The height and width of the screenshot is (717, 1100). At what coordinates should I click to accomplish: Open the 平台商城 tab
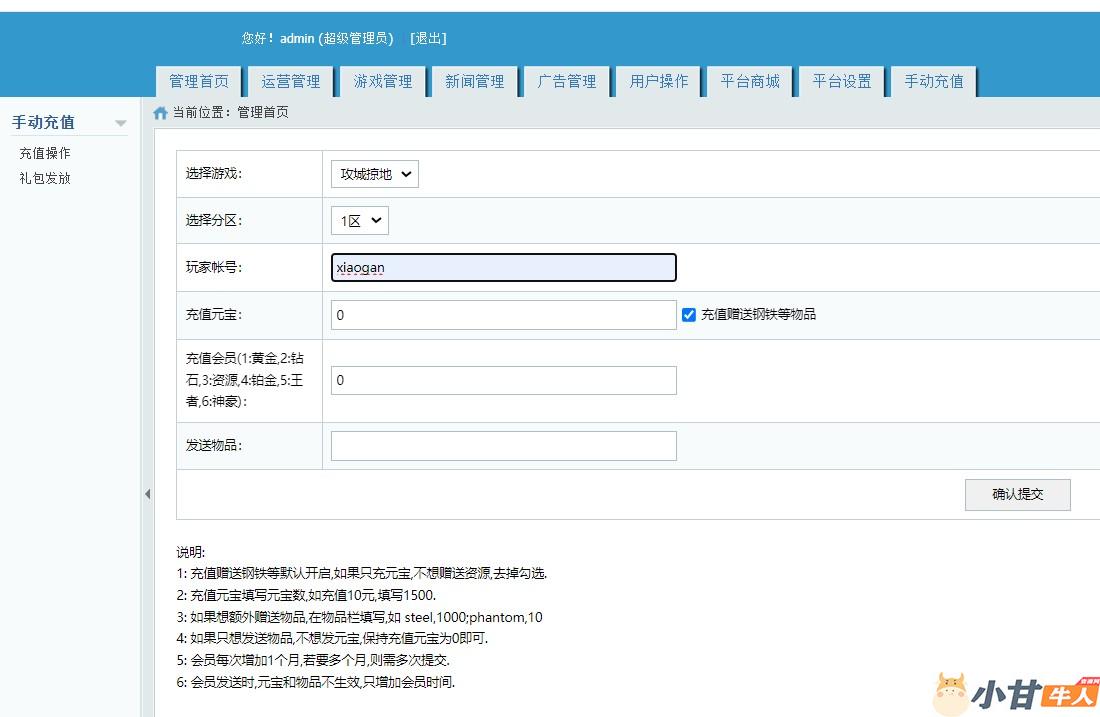click(x=750, y=81)
